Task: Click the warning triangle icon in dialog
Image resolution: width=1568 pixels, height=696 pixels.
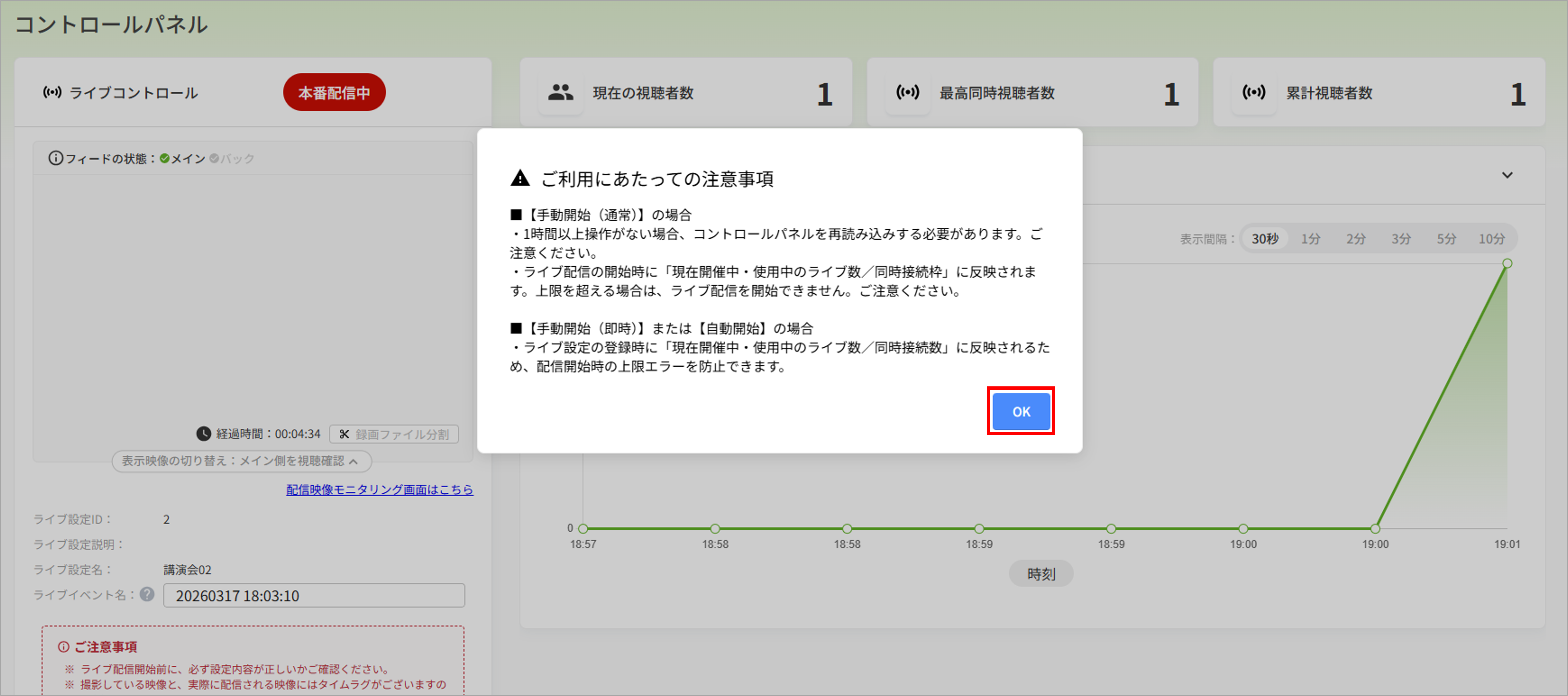Action: tap(520, 178)
